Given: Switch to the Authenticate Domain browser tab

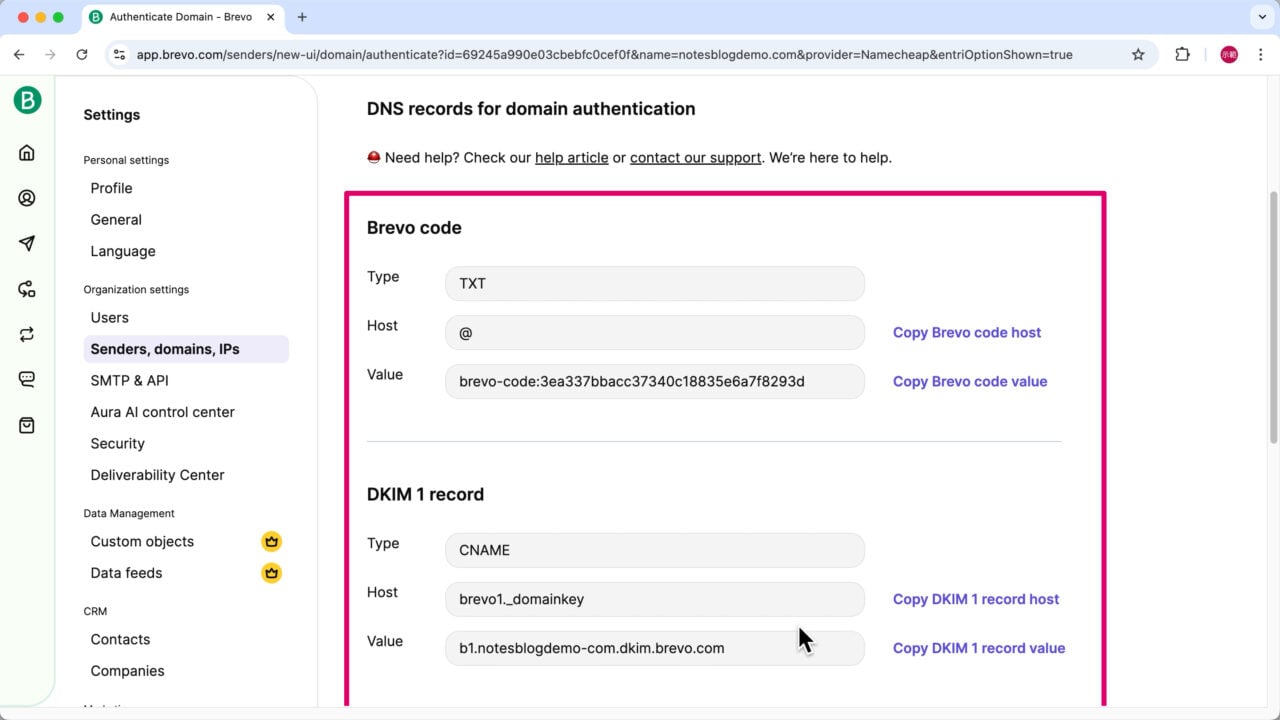Looking at the screenshot, I should (180, 17).
